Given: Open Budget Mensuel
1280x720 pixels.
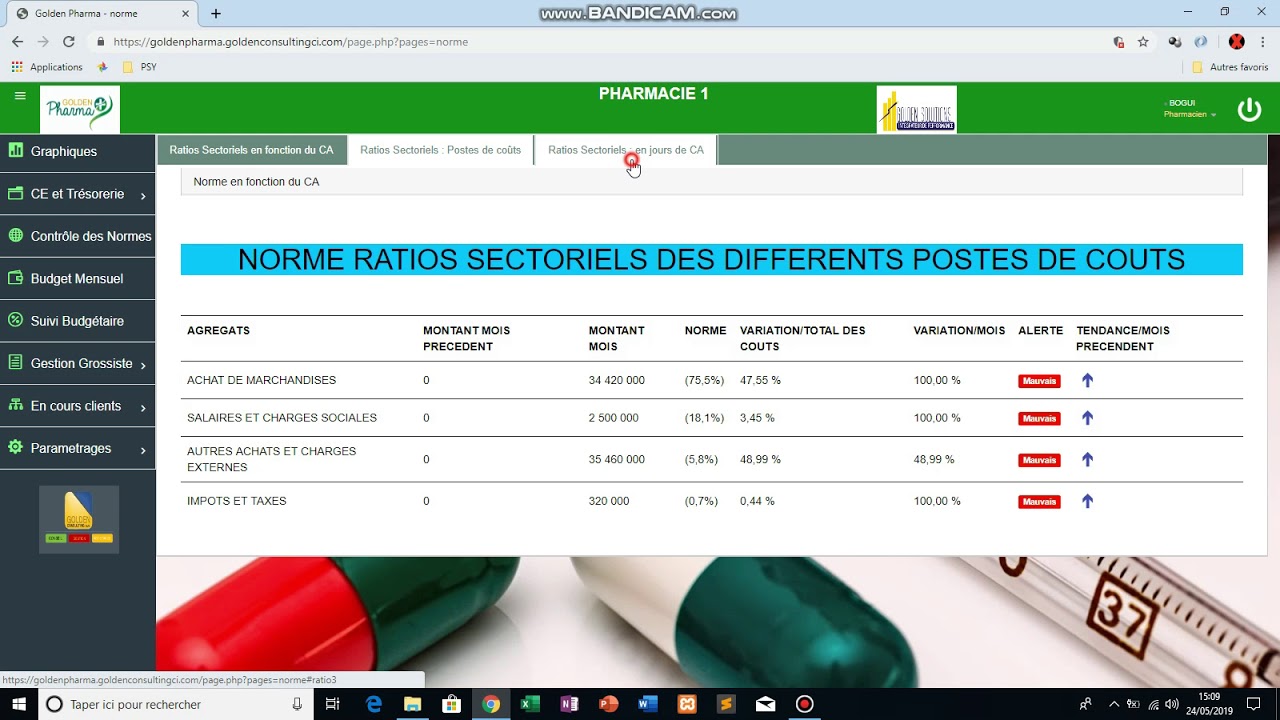Looking at the screenshot, I should tap(78, 279).
